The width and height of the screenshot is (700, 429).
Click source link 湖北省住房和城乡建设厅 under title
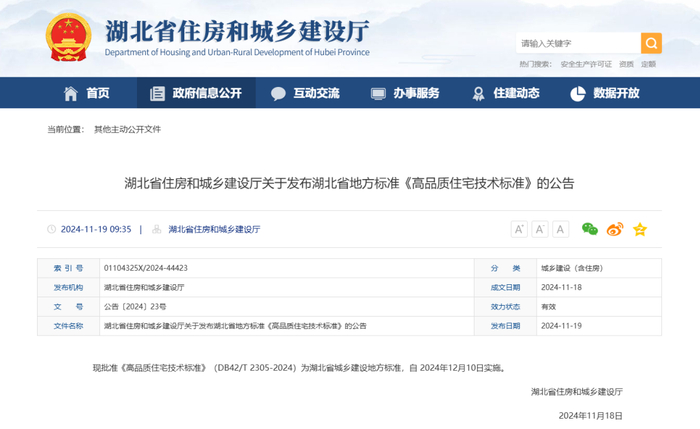[214, 229]
